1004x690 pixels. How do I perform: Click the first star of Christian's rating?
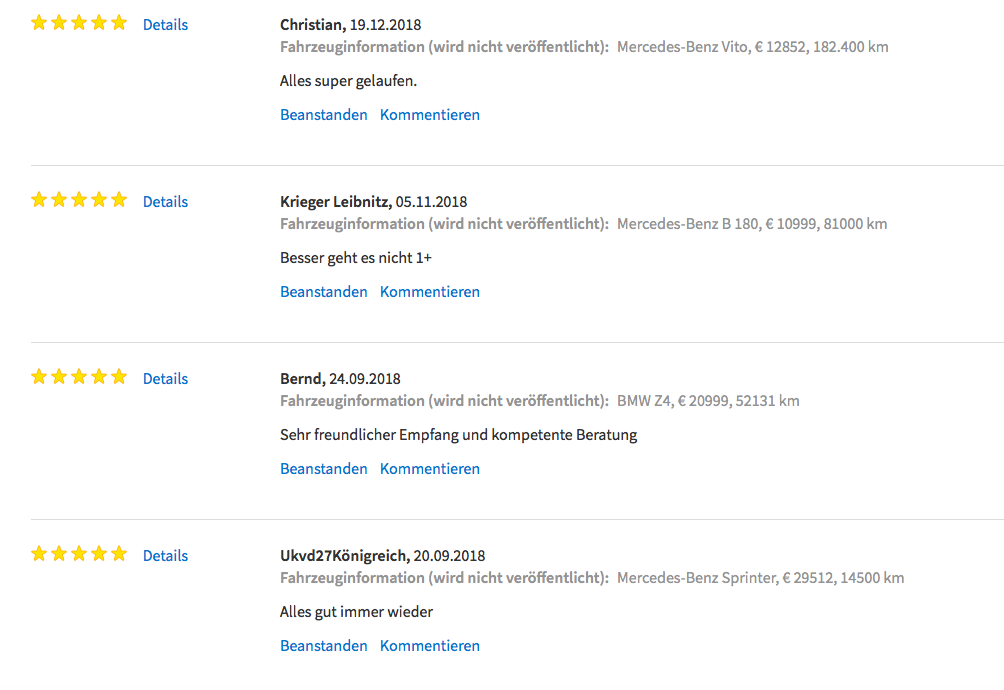39,23
